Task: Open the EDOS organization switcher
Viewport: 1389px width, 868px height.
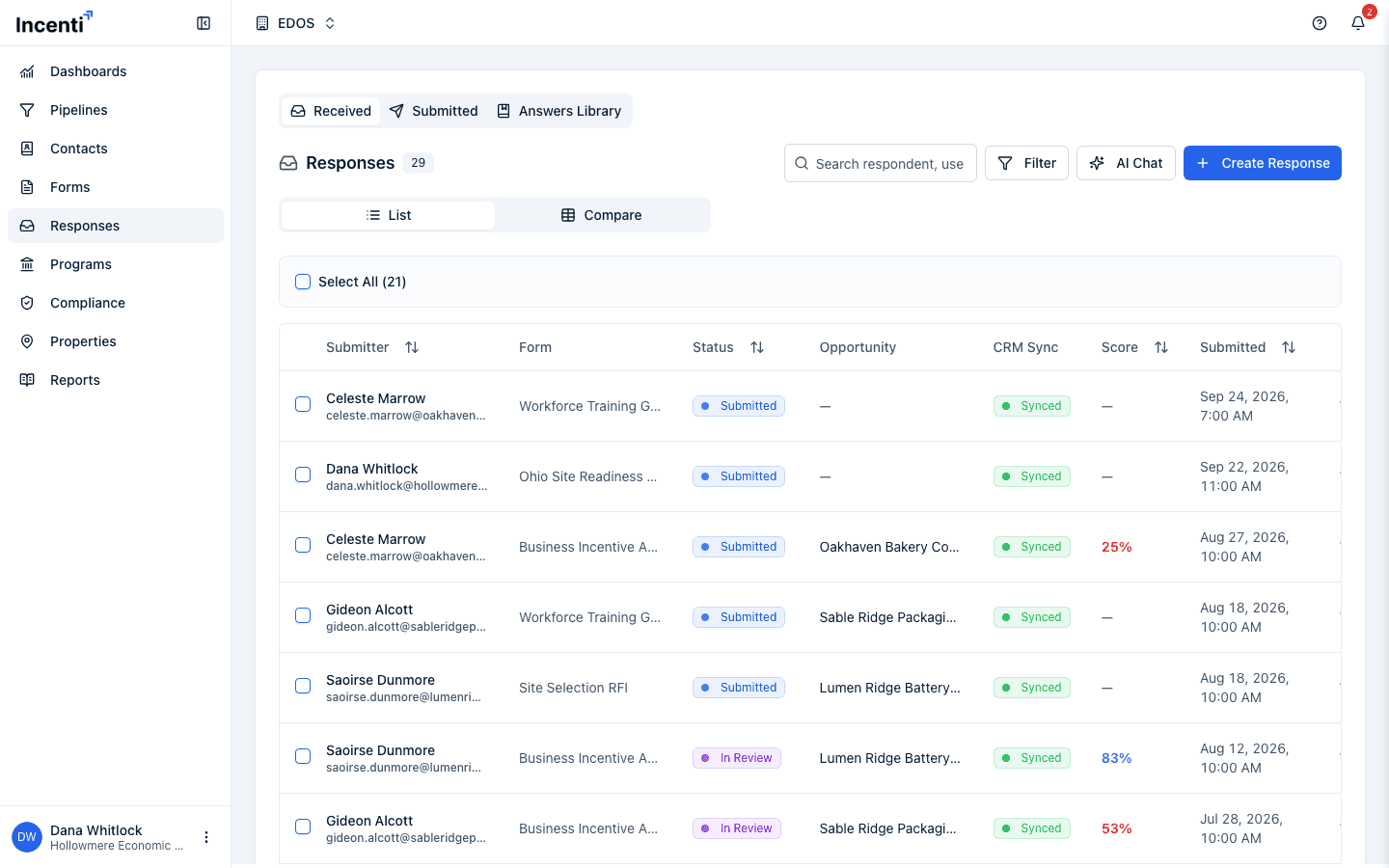Action: coord(295,23)
